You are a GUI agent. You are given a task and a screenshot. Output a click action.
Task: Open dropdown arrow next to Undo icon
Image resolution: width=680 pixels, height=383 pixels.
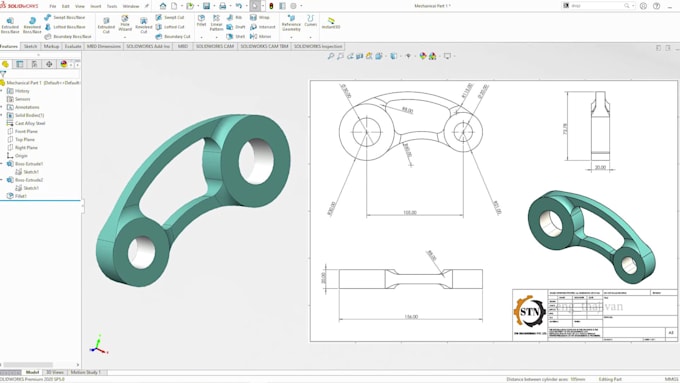point(246,6)
